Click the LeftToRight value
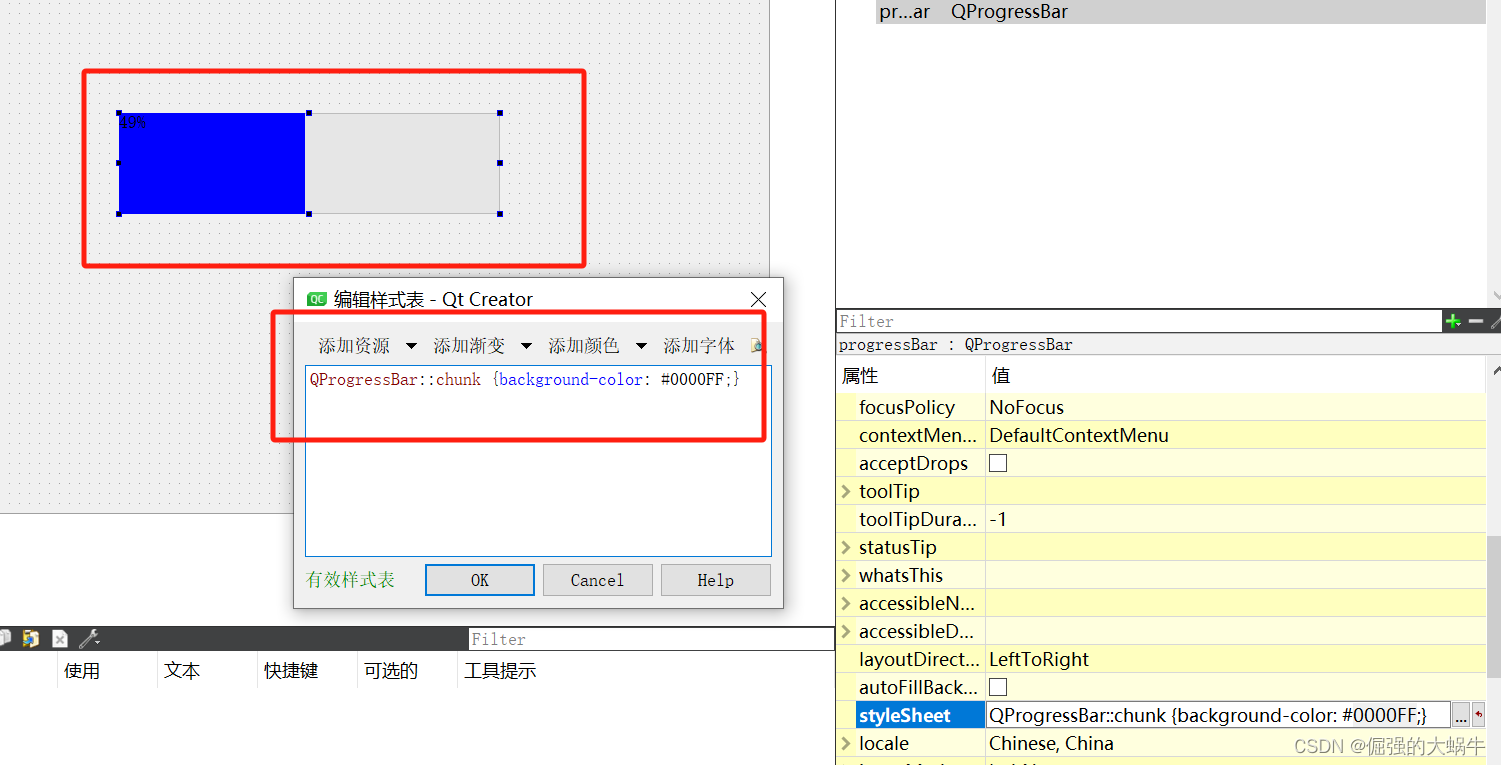 [1039, 659]
